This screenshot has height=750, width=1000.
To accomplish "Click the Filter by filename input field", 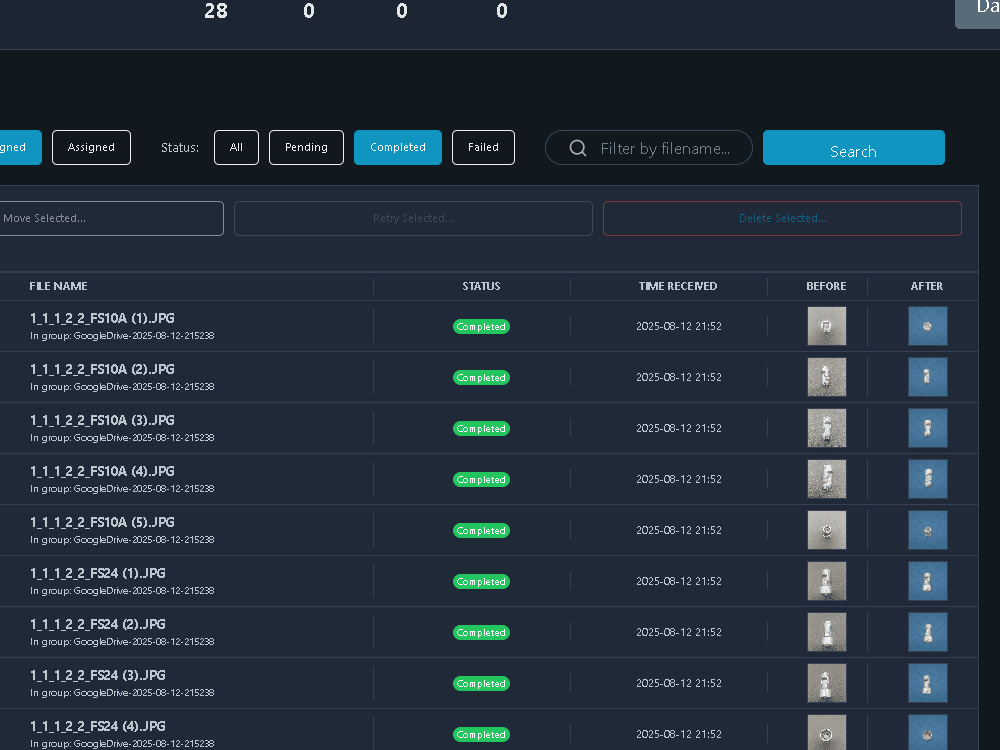I will coord(649,148).
